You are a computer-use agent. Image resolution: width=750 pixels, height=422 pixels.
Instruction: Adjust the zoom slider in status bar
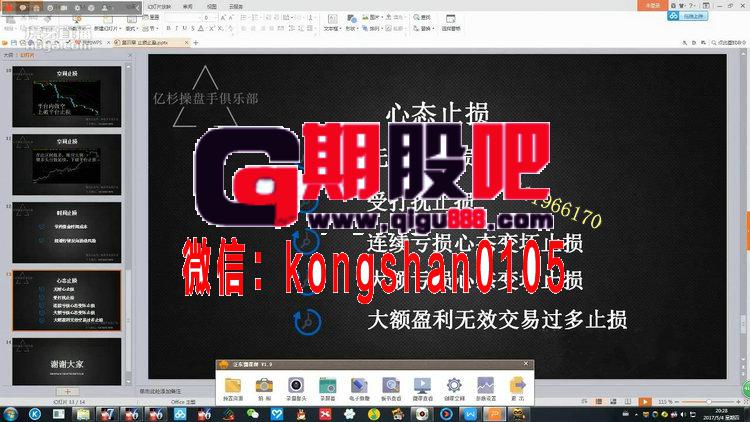coord(708,402)
